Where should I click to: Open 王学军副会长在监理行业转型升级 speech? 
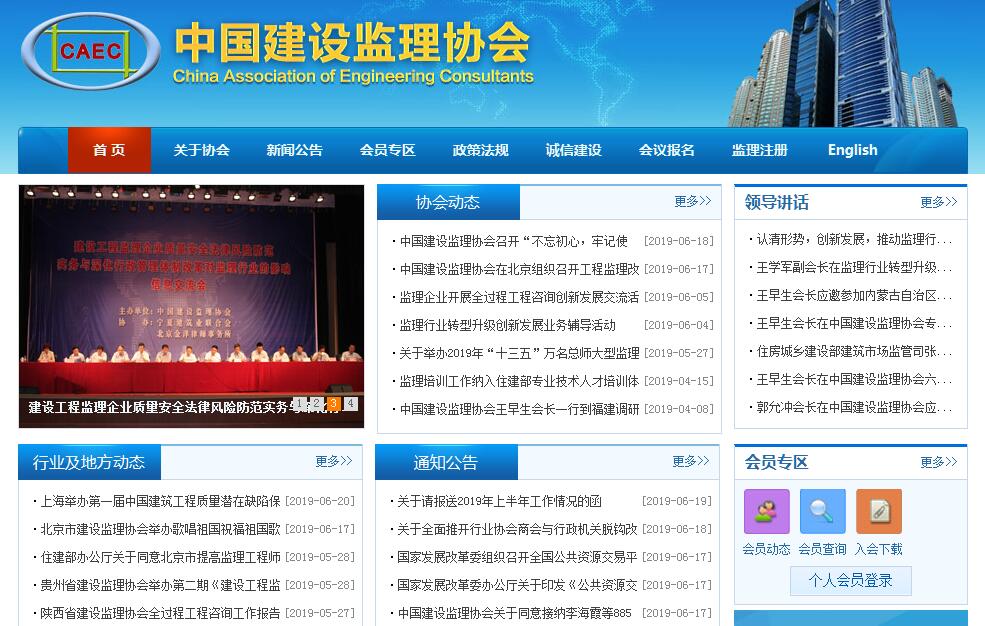[x=854, y=267]
